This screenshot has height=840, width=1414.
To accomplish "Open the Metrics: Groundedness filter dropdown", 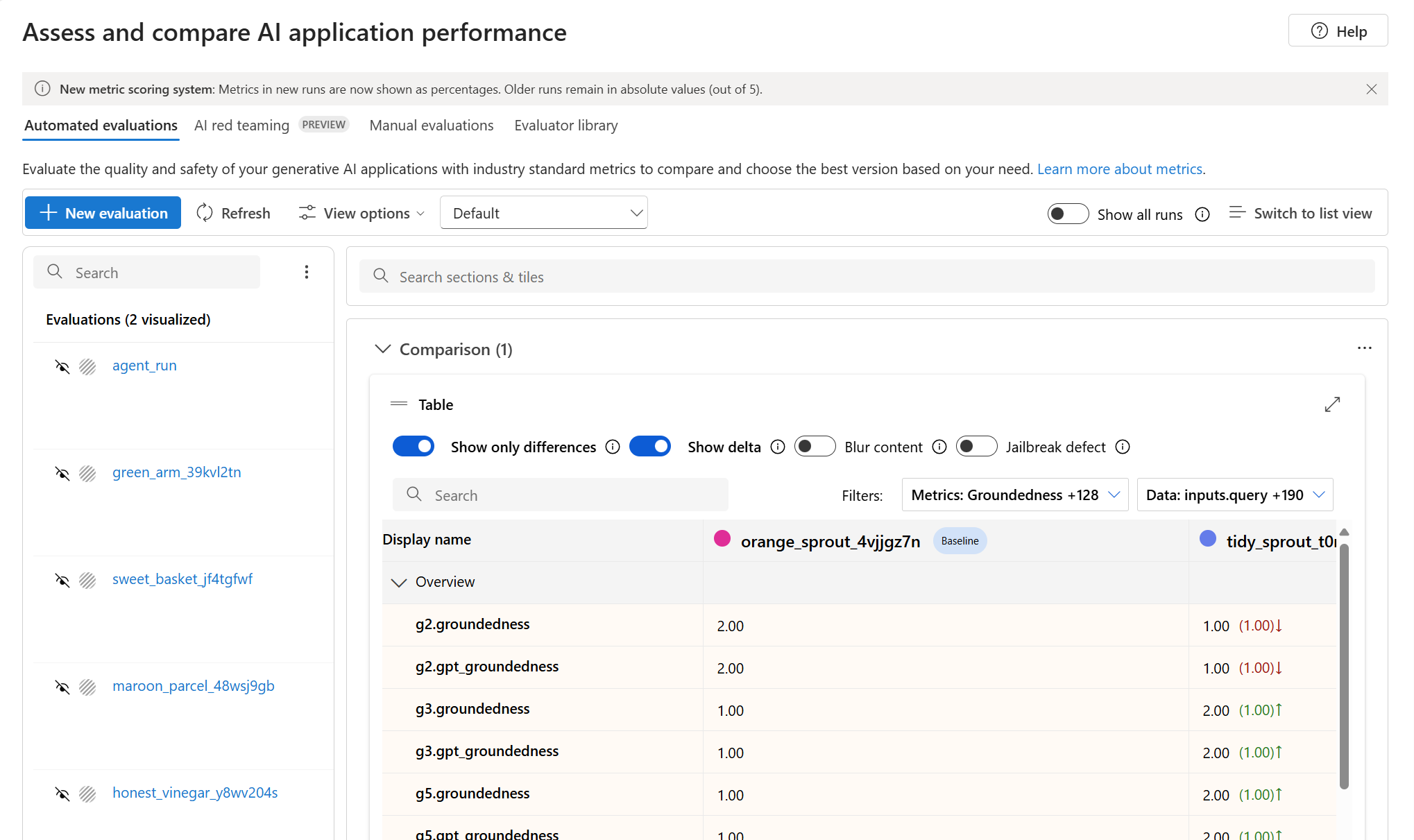I will (1015, 495).
